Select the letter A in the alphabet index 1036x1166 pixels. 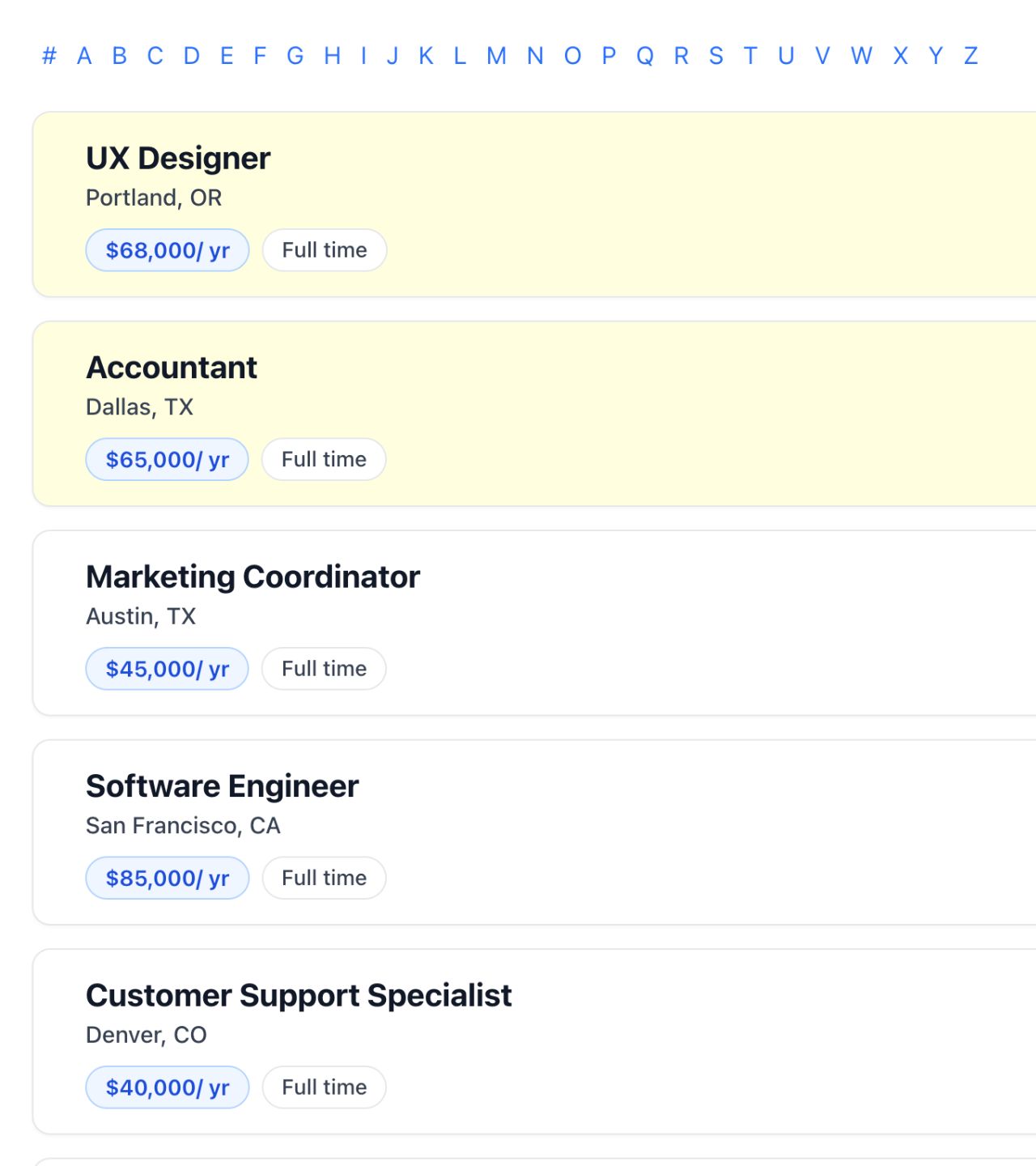click(x=83, y=56)
